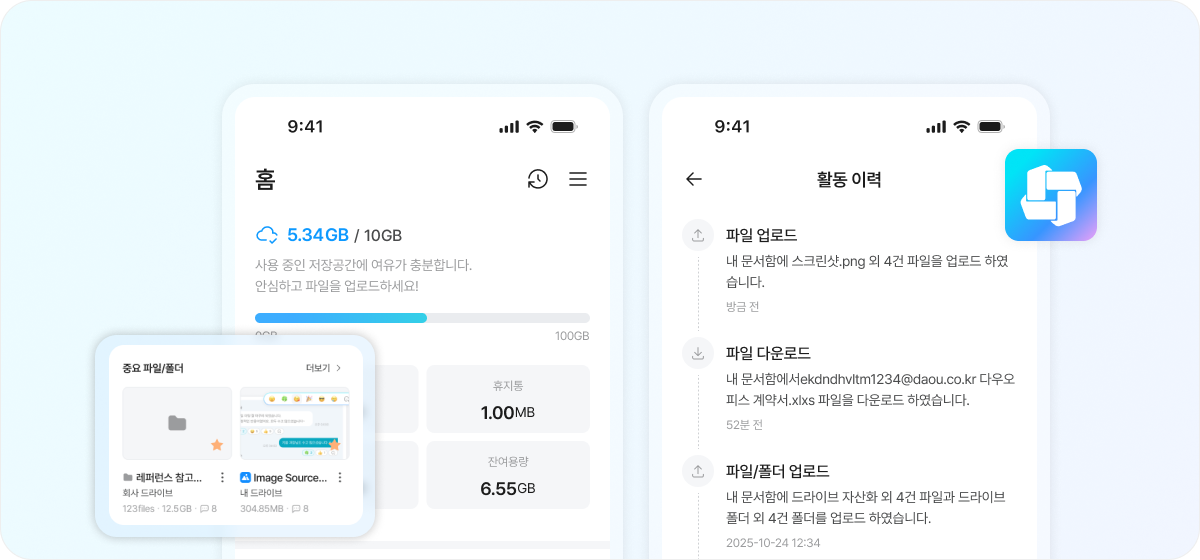The image size is (1200, 560).
Task: Click Wi-Fi icon in 활동 이력 phone status bar
Action: coord(962,127)
